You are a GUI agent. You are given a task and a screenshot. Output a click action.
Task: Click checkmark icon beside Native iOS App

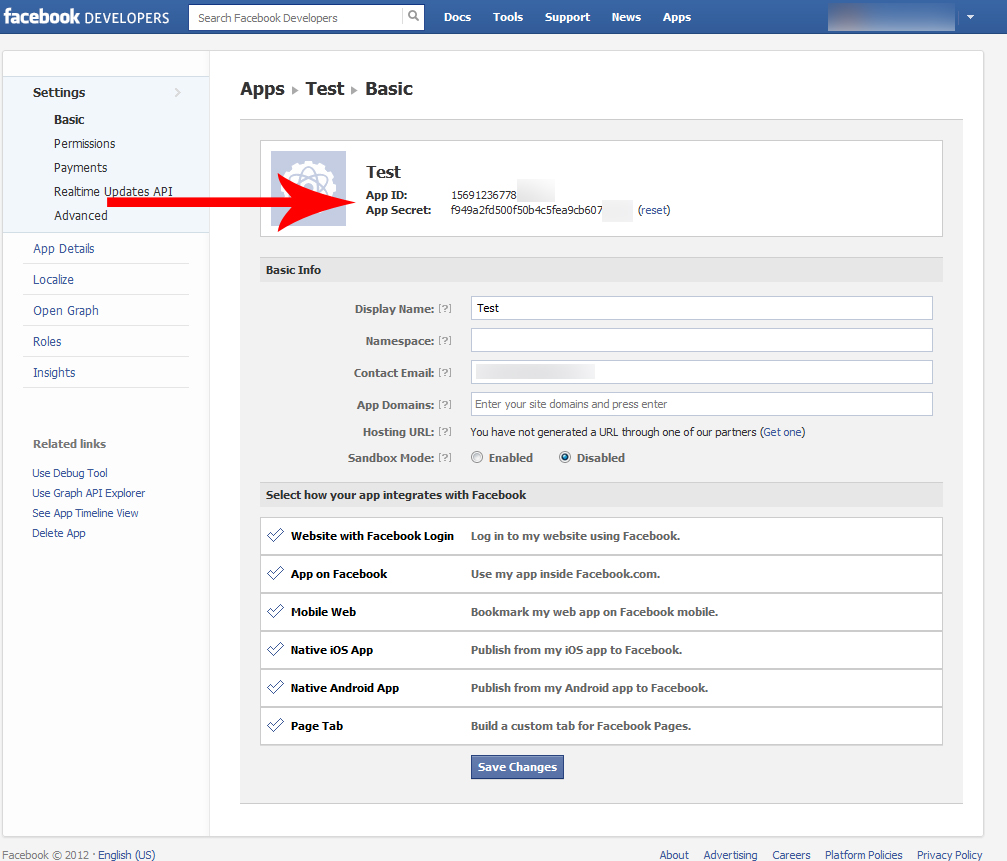[276, 650]
